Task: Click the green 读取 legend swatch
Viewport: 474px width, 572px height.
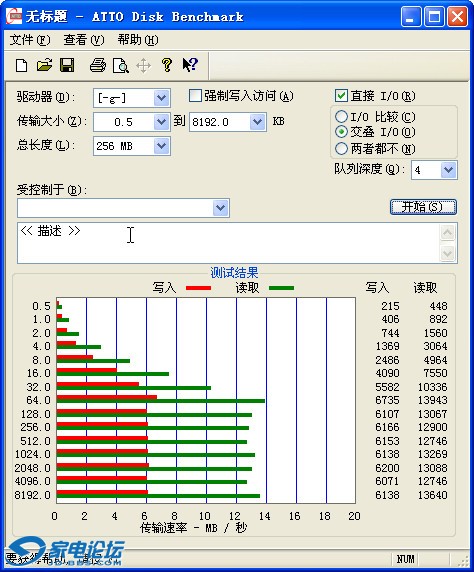Action: (x=281, y=288)
